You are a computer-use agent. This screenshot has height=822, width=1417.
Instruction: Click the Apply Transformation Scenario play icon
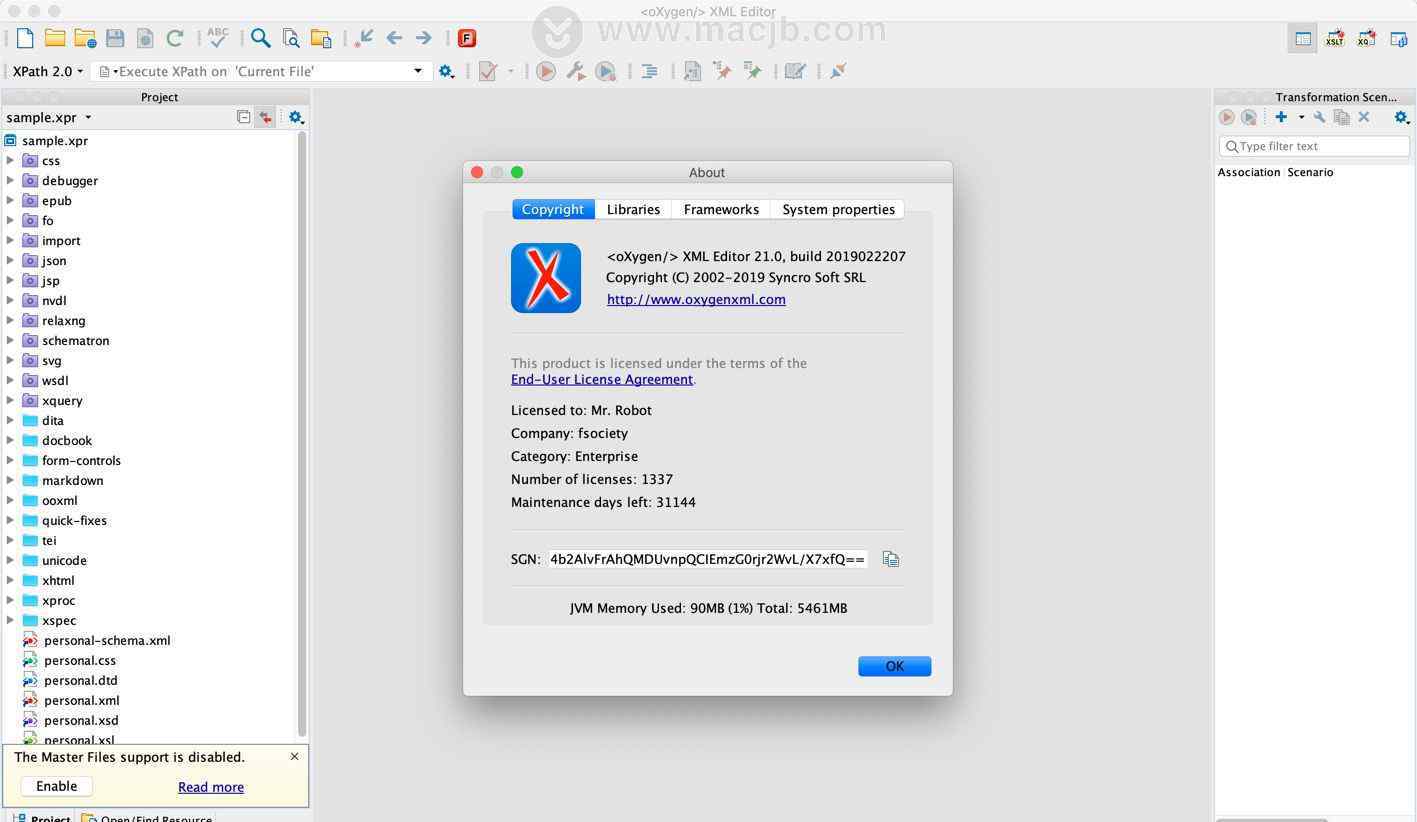[x=546, y=71]
